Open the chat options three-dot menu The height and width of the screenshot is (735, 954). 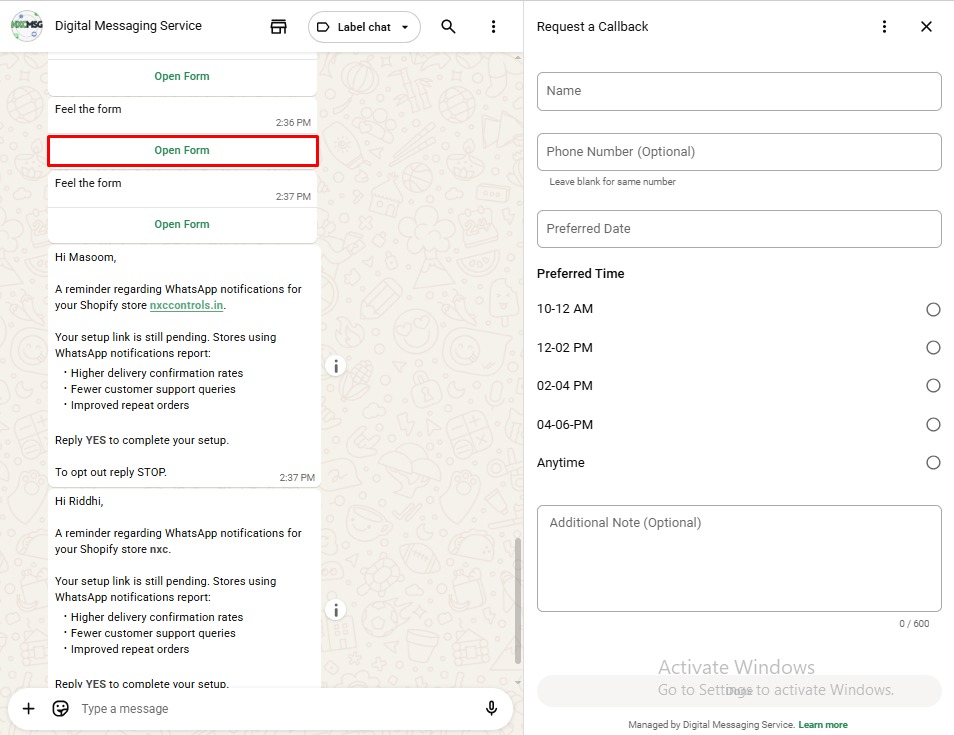pos(494,27)
